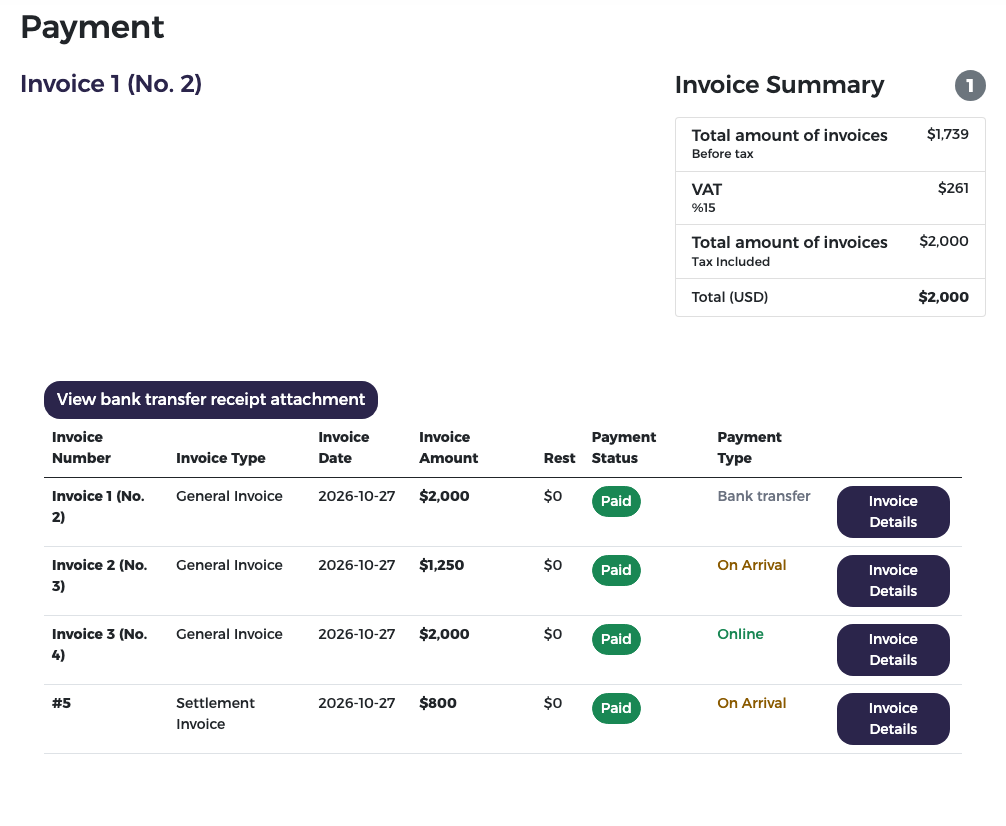
Task: Click the Paid status badge for Invoice 1
Action: (x=616, y=501)
